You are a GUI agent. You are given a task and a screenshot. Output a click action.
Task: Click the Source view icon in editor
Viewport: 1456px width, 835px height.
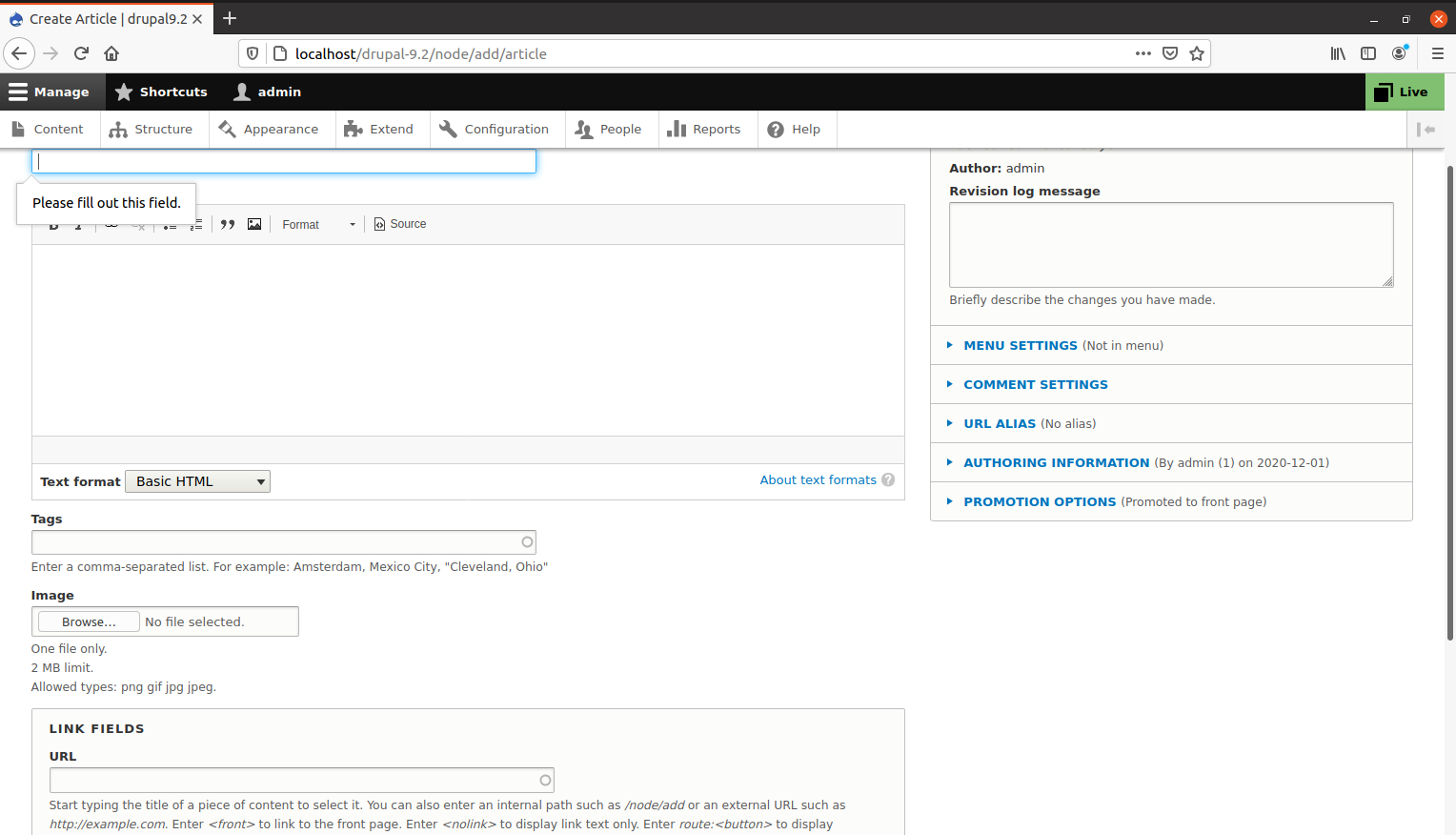[x=400, y=224]
